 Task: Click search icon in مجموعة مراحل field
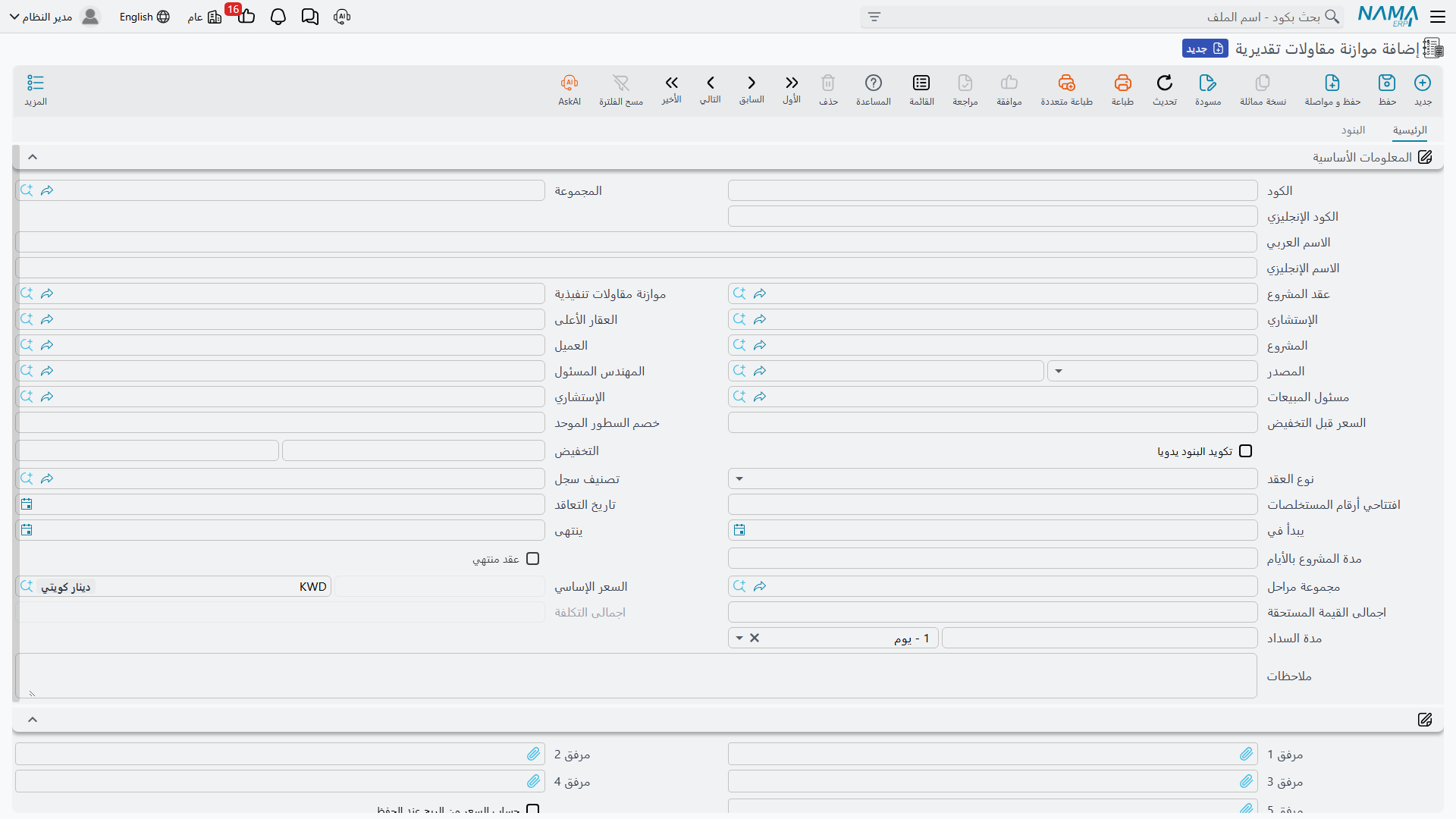pyautogui.click(x=739, y=586)
